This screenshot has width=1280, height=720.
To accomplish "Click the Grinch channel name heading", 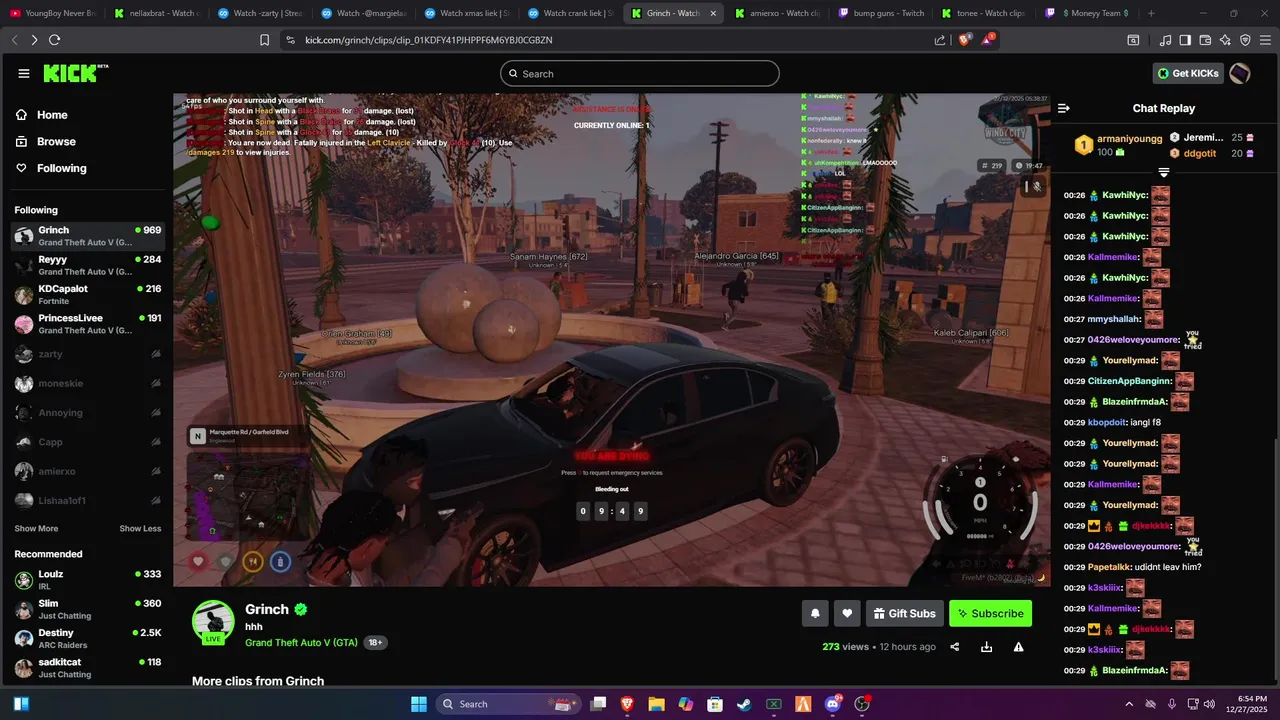I will tap(267, 609).
